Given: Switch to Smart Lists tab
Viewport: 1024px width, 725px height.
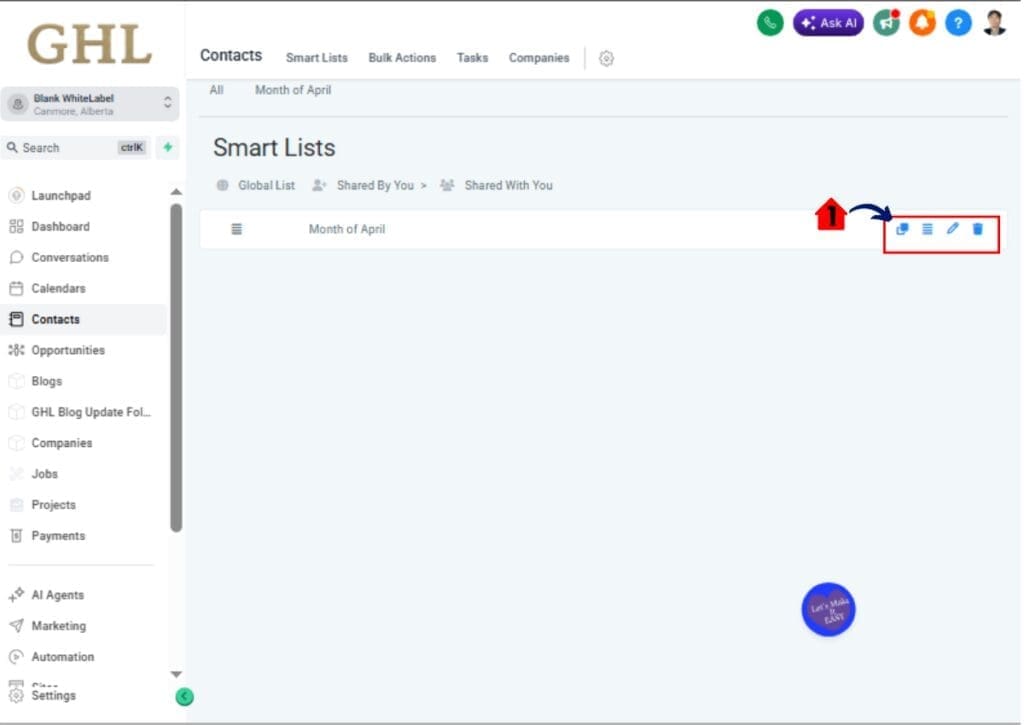Looking at the screenshot, I should pyautogui.click(x=317, y=58).
